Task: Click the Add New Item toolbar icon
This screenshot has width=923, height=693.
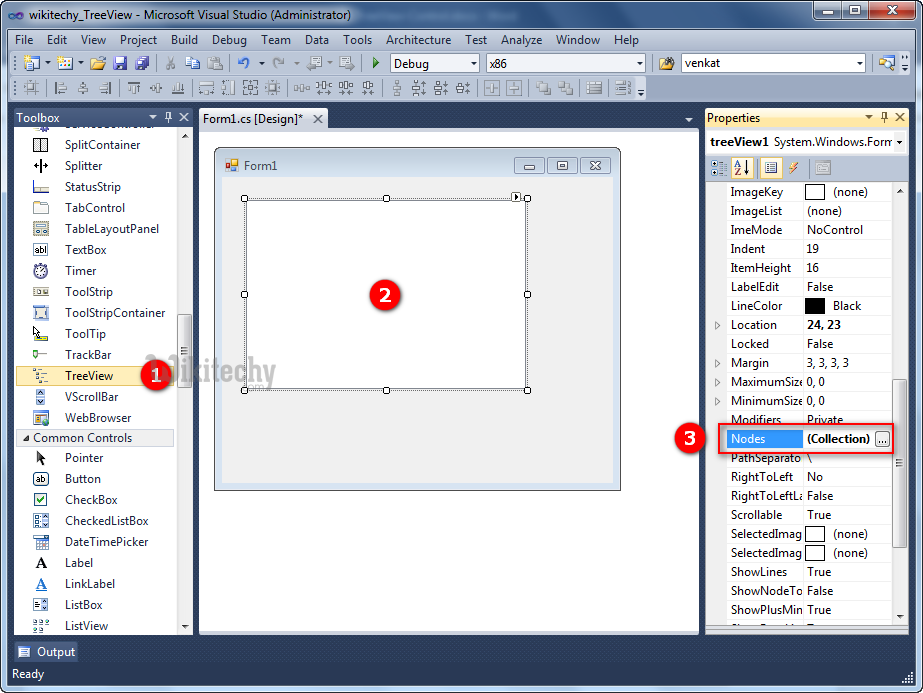Action: 65,63
